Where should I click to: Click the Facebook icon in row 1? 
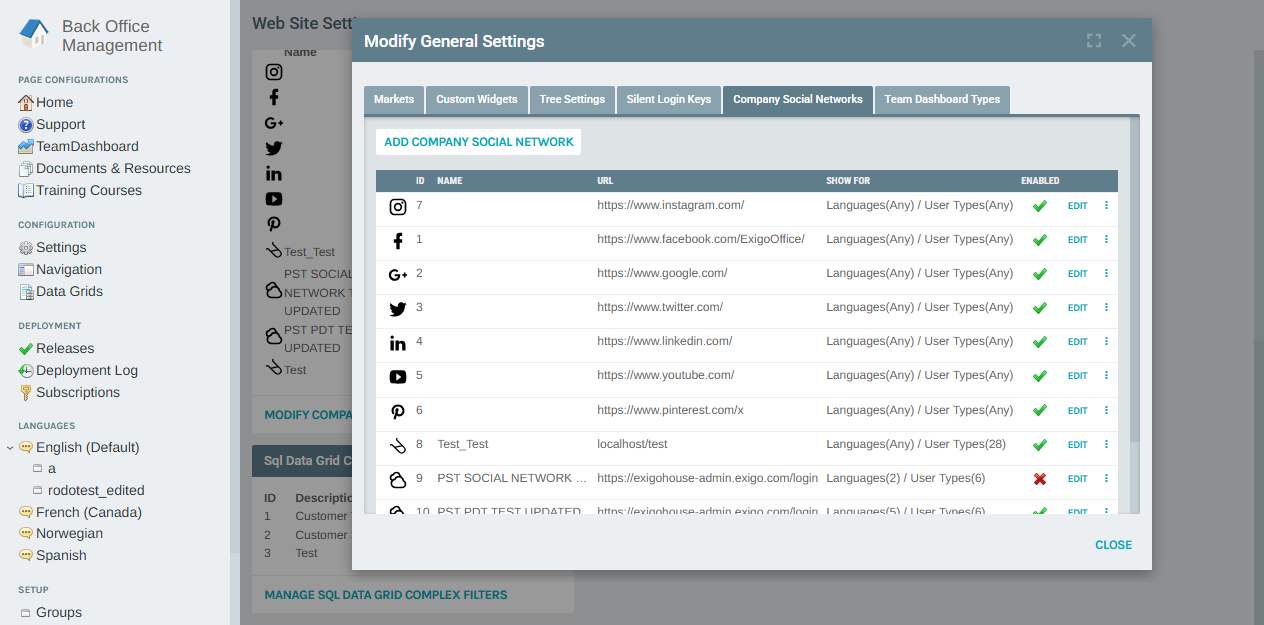point(398,241)
